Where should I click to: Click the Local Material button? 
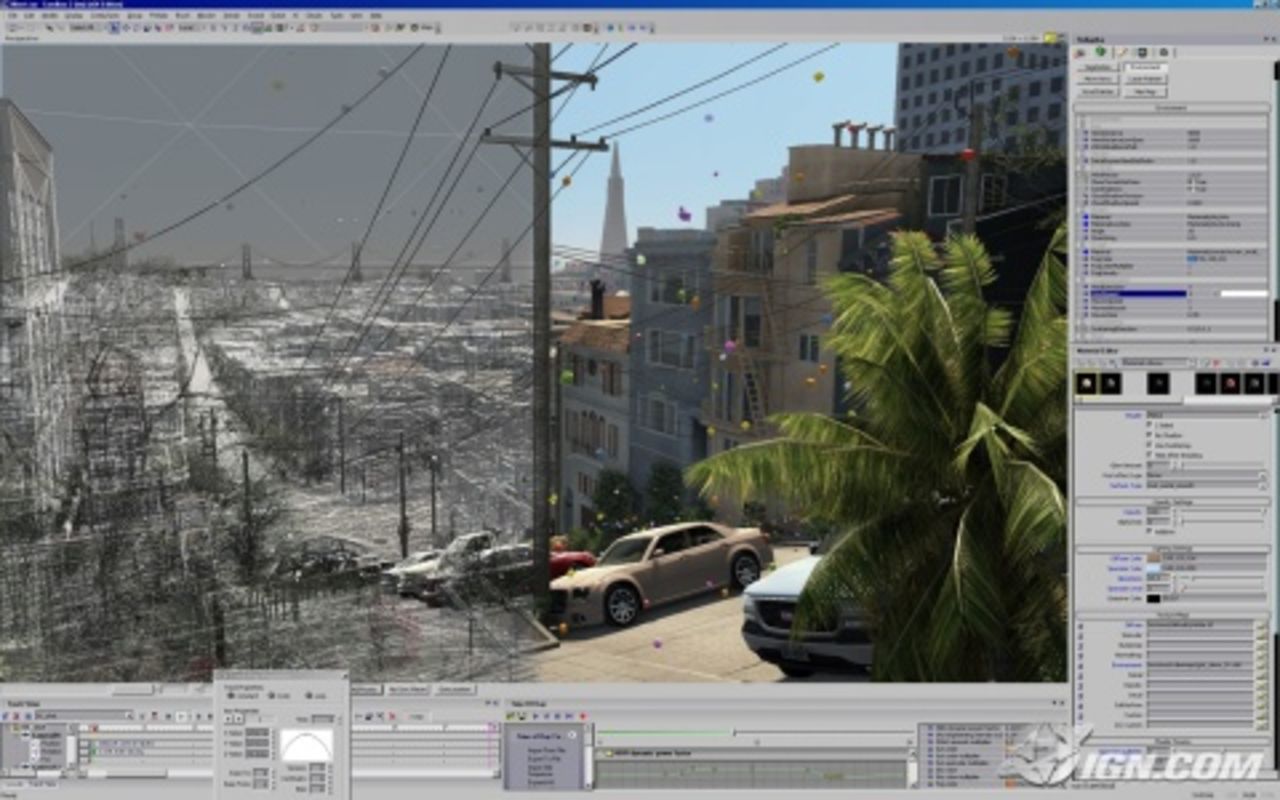point(1146,79)
